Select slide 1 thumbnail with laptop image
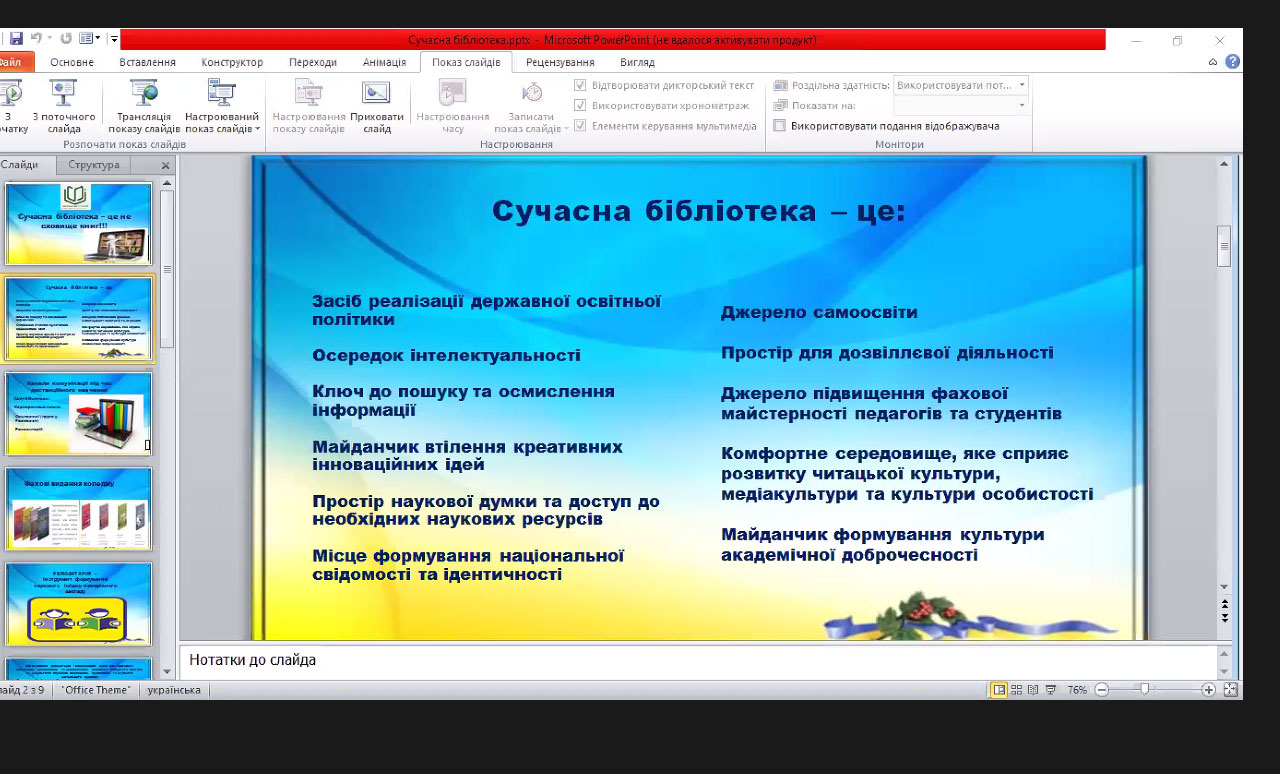Image resolution: width=1280 pixels, height=774 pixels. [x=78, y=224]
